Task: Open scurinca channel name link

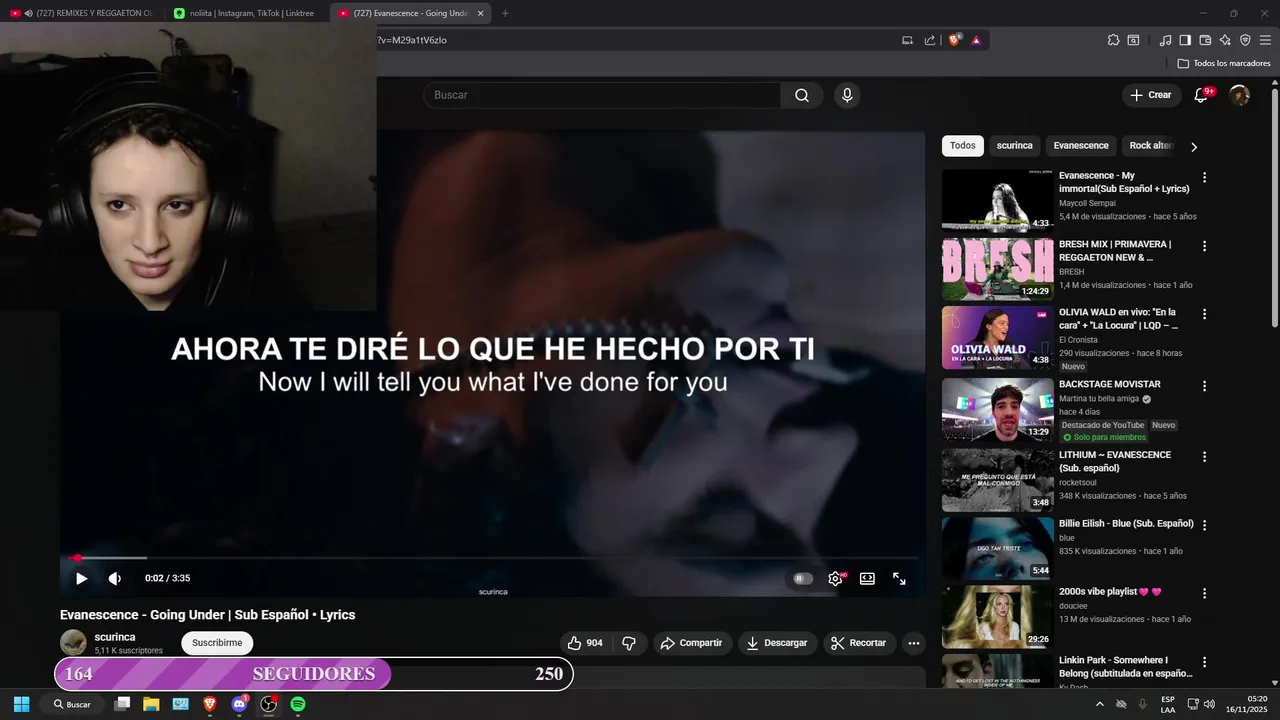Action: pyautogui.click(x=115, y=637)
